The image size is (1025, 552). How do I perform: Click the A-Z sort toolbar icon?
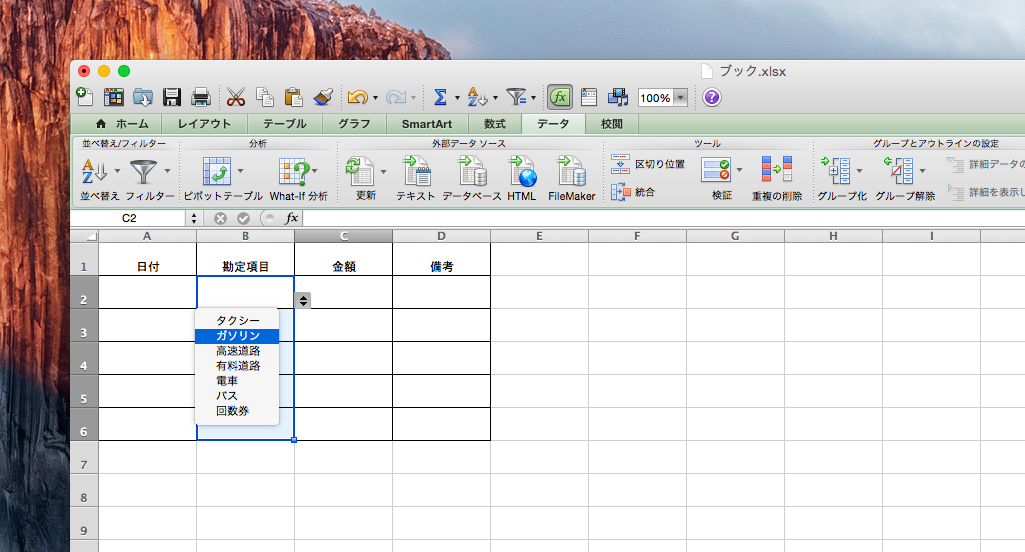coord(477,97)
